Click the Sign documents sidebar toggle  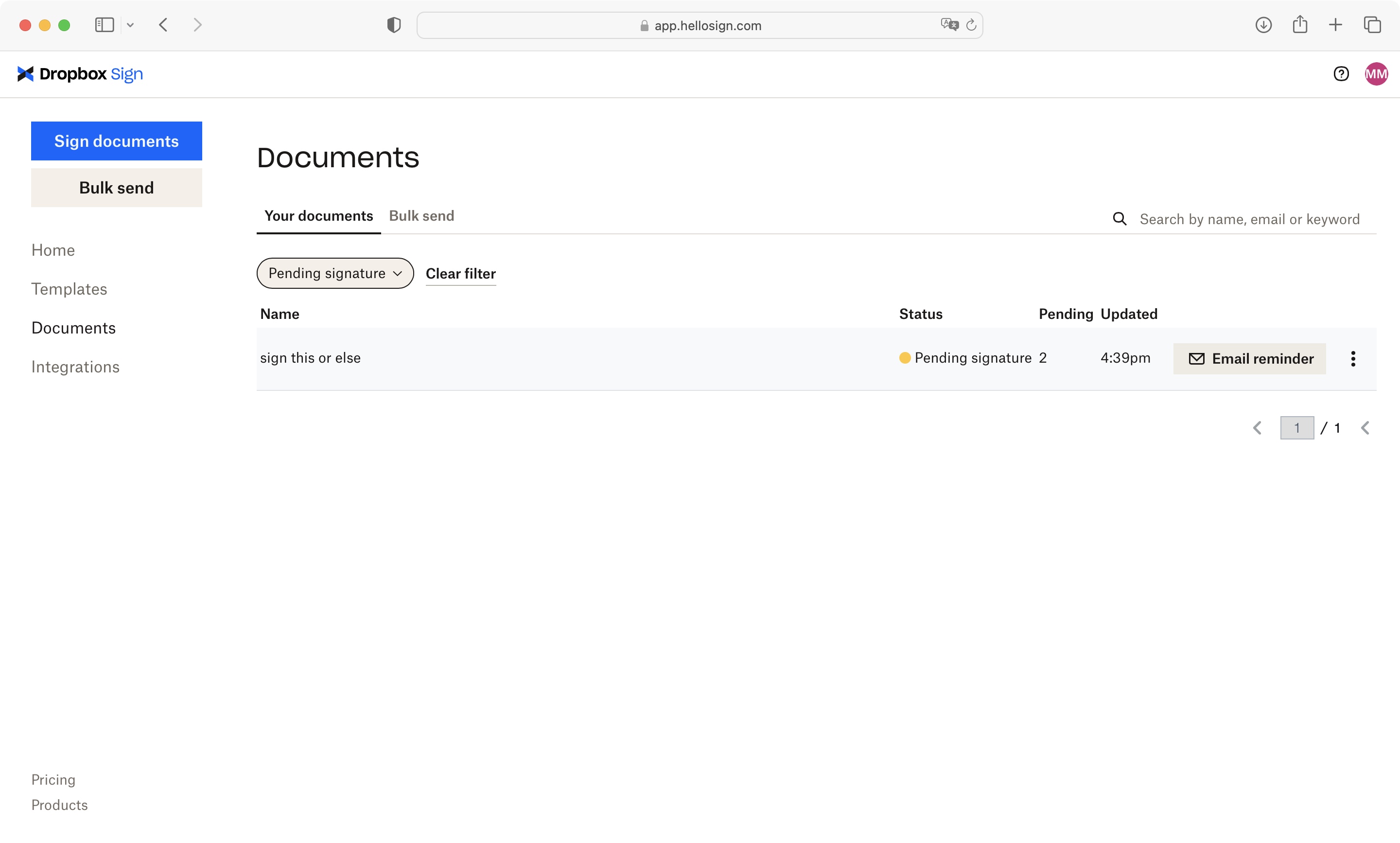pyautogui.click(x=116, y=140)
